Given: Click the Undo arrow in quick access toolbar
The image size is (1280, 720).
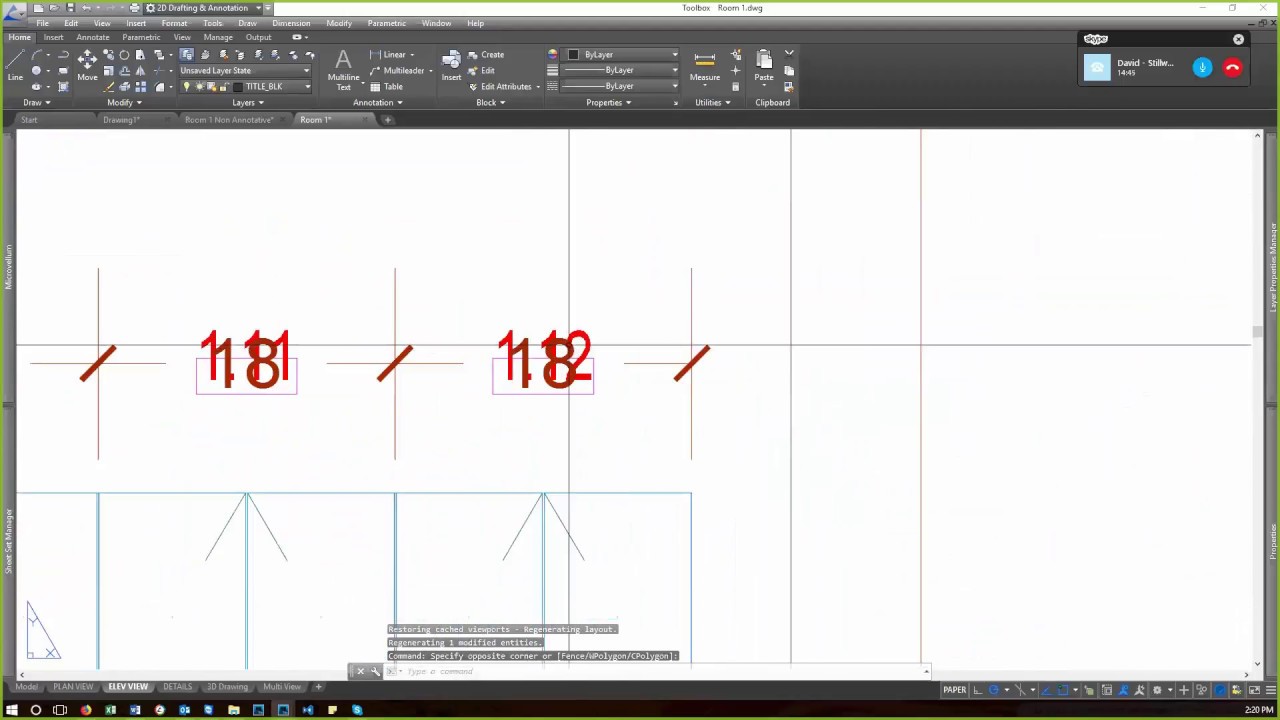Looking at the screenshot, I should pos(87,8).
